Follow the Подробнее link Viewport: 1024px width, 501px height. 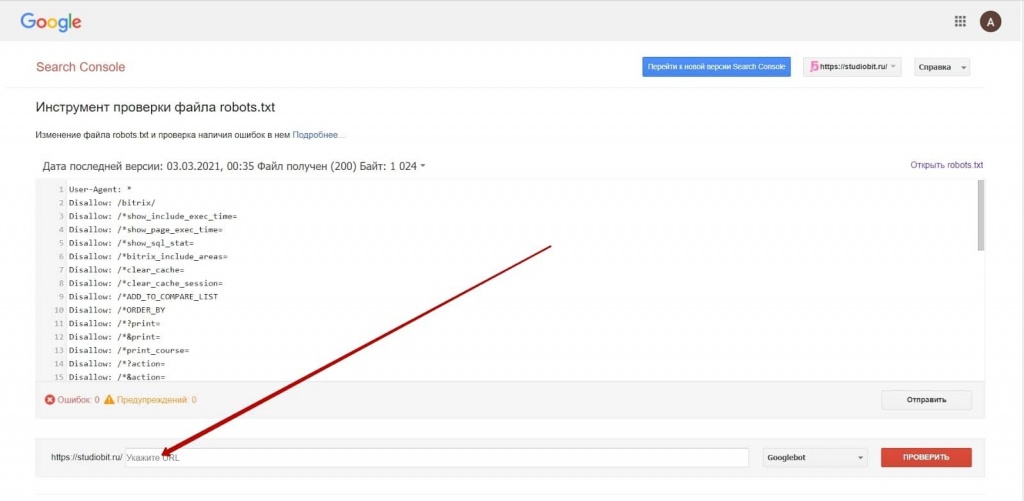[319, 134]
